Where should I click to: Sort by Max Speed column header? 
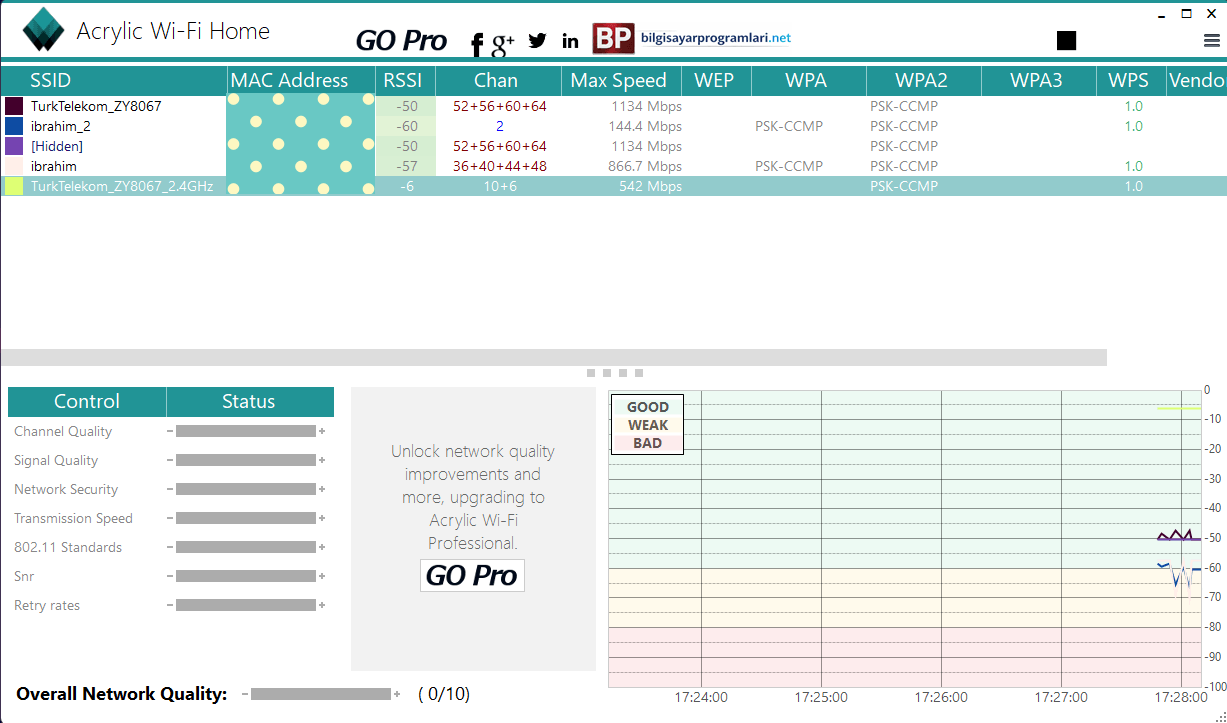tap(620, 81)
